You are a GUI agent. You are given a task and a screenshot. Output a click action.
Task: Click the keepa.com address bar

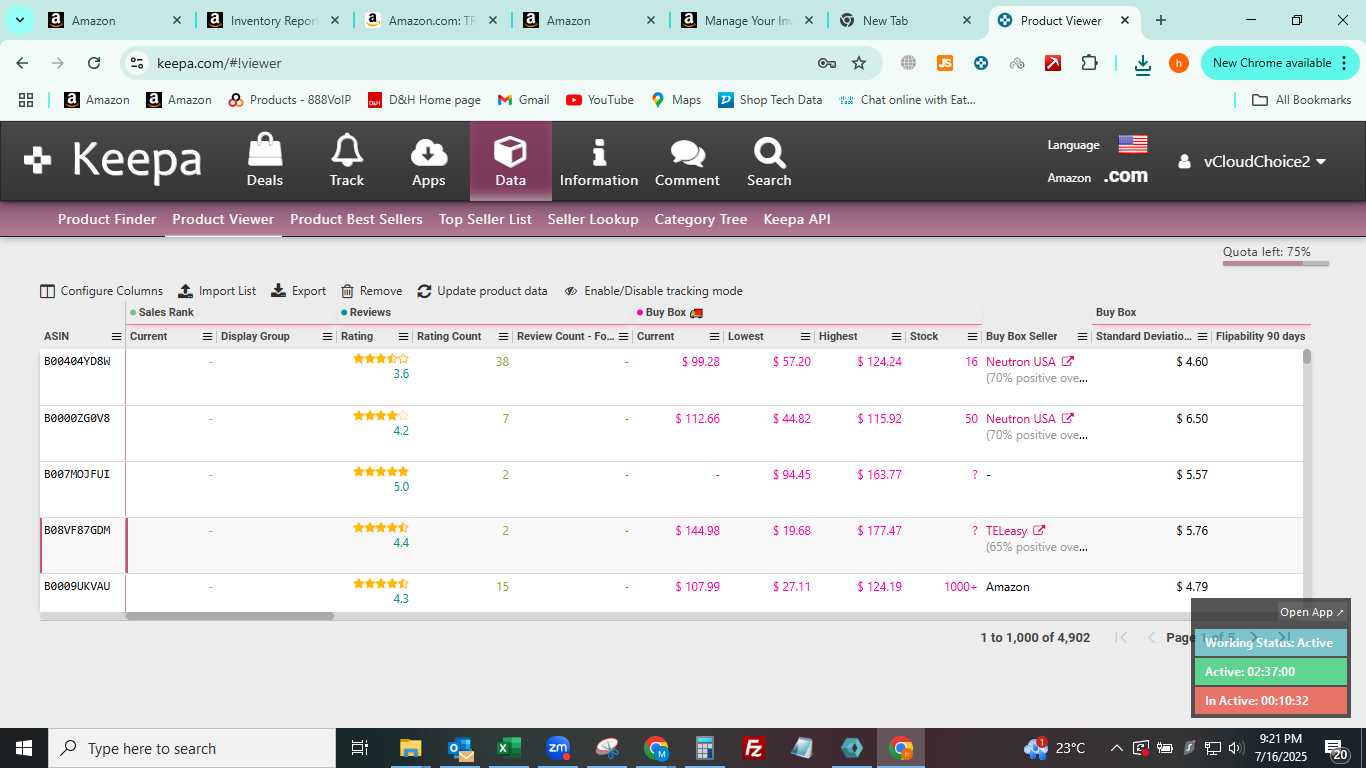[480, 63]
